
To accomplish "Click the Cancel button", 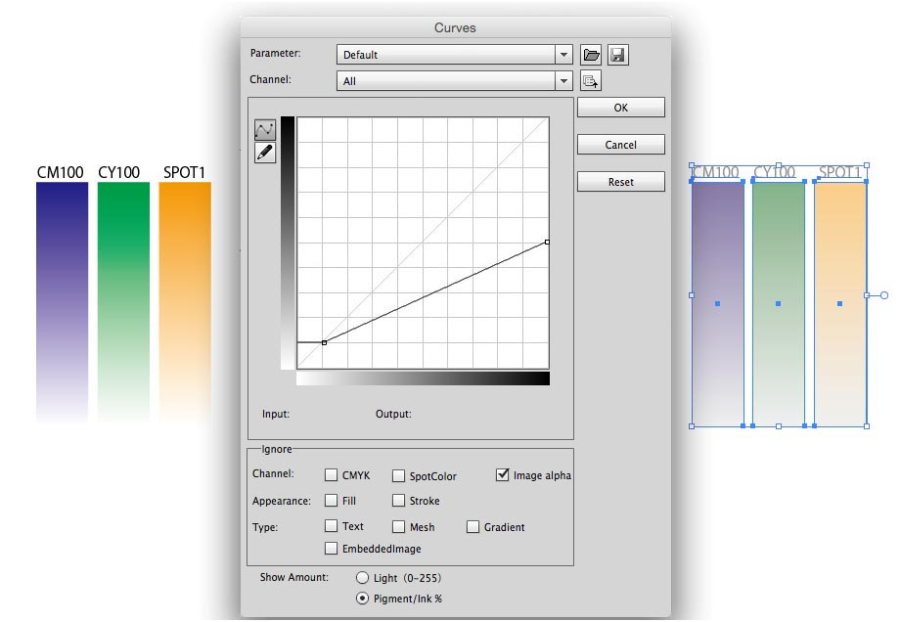I will [620, 145].
